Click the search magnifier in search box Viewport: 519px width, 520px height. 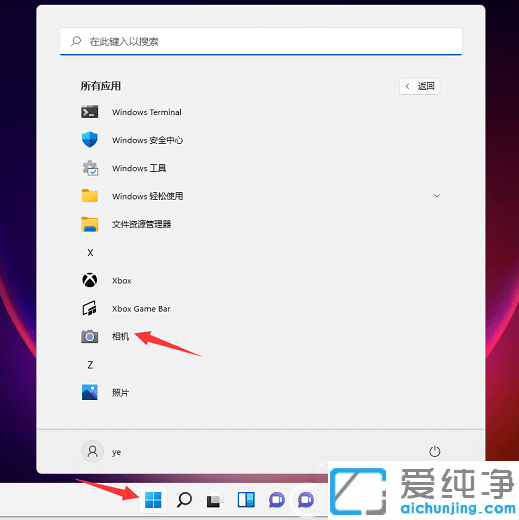point(76,41)
